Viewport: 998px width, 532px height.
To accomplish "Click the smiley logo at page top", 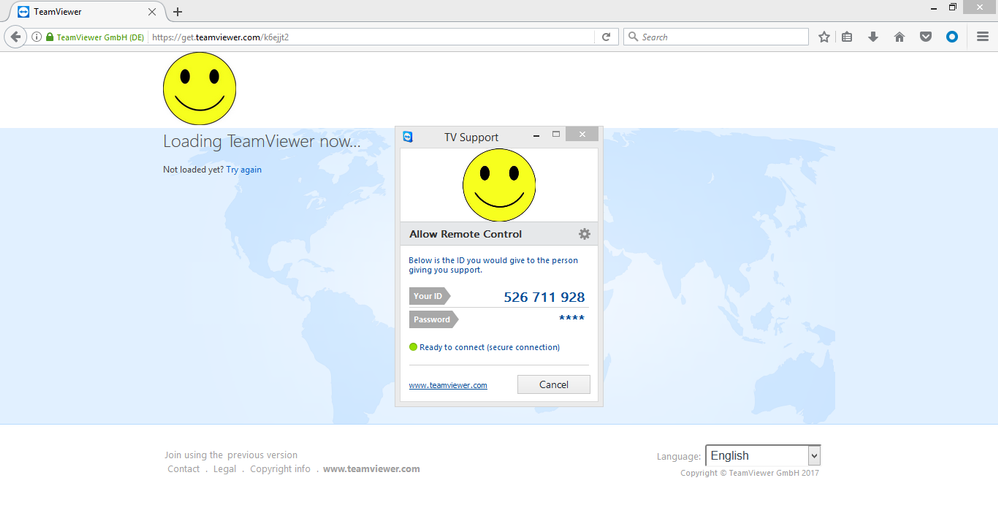I will tap(199, 88).
